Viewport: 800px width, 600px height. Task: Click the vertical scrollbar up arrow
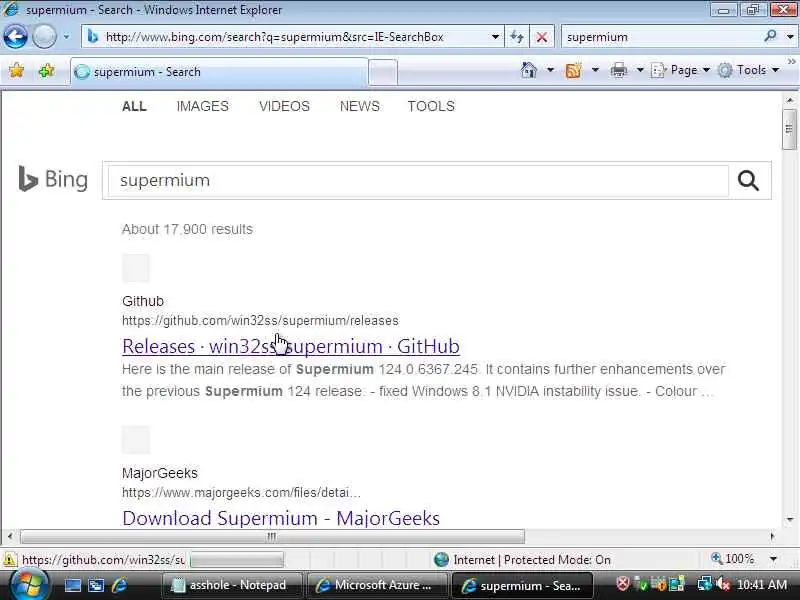(x=790, y=100)
